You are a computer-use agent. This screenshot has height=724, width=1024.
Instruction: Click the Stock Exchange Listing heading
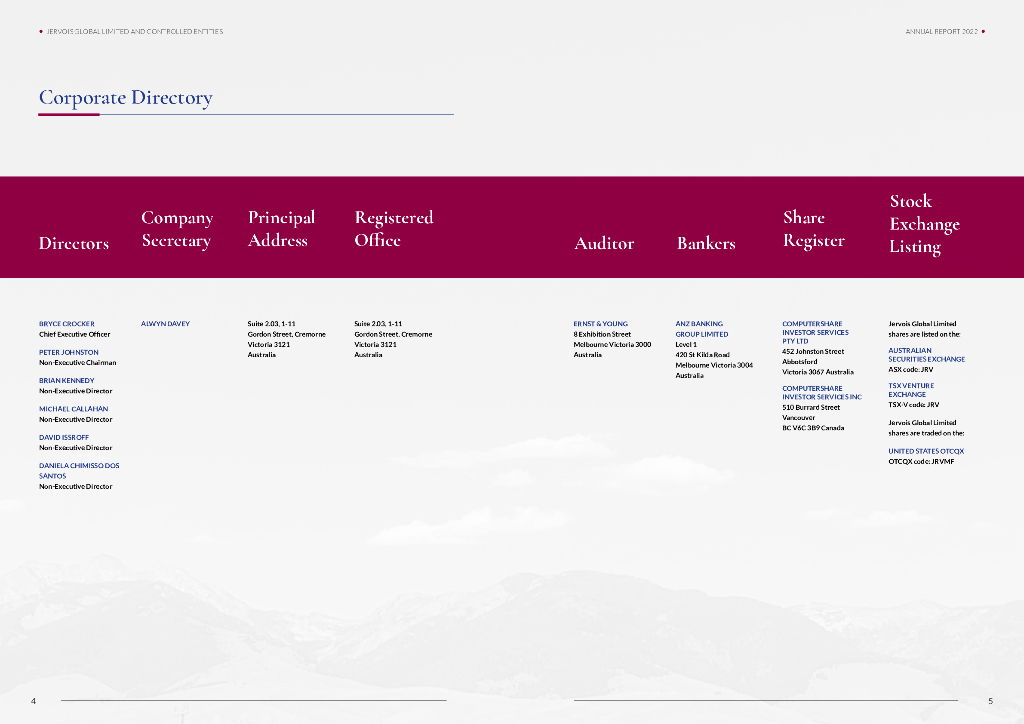tap(924, 224)
